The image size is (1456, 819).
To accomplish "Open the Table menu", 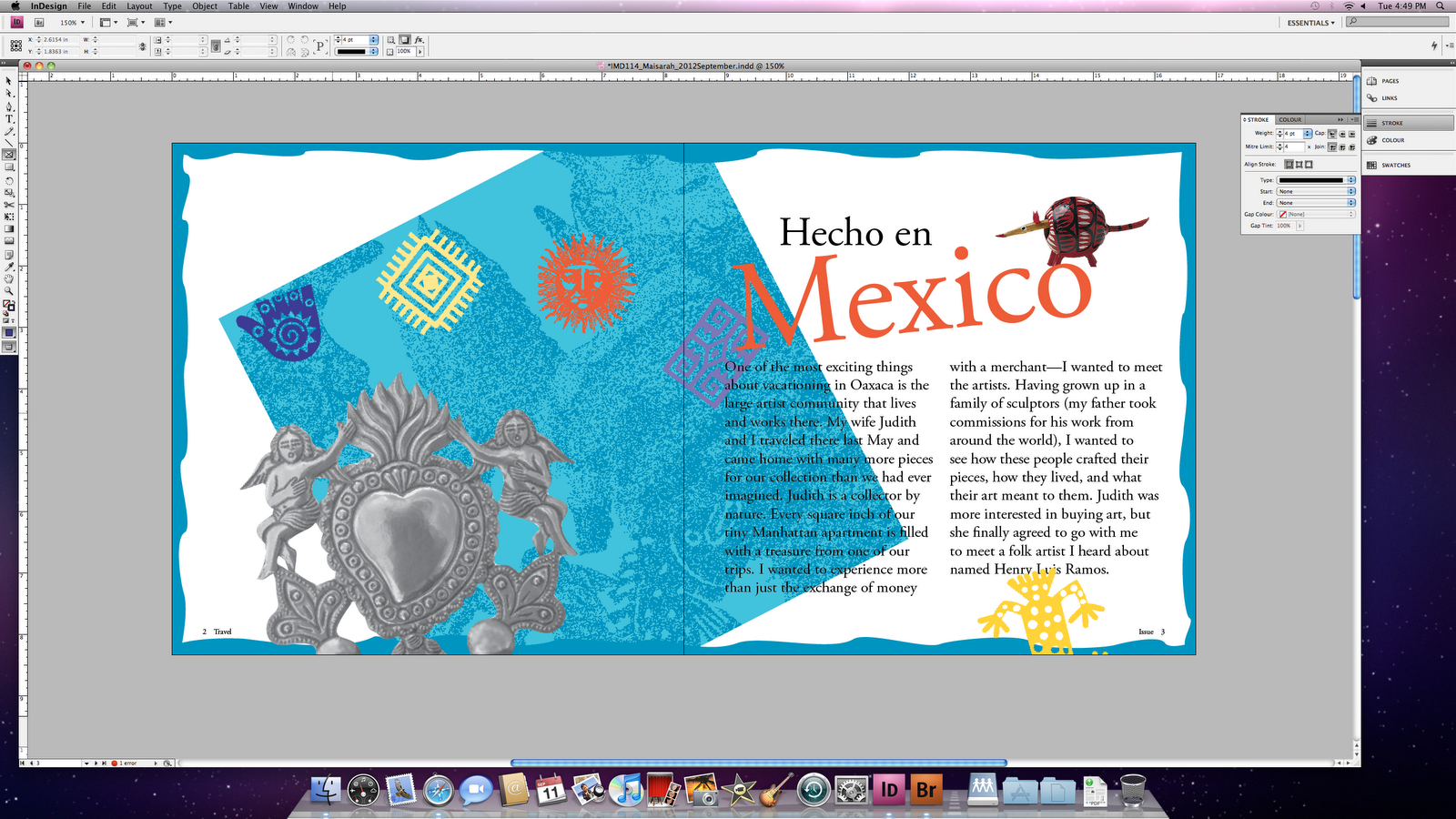I will 238,5.
